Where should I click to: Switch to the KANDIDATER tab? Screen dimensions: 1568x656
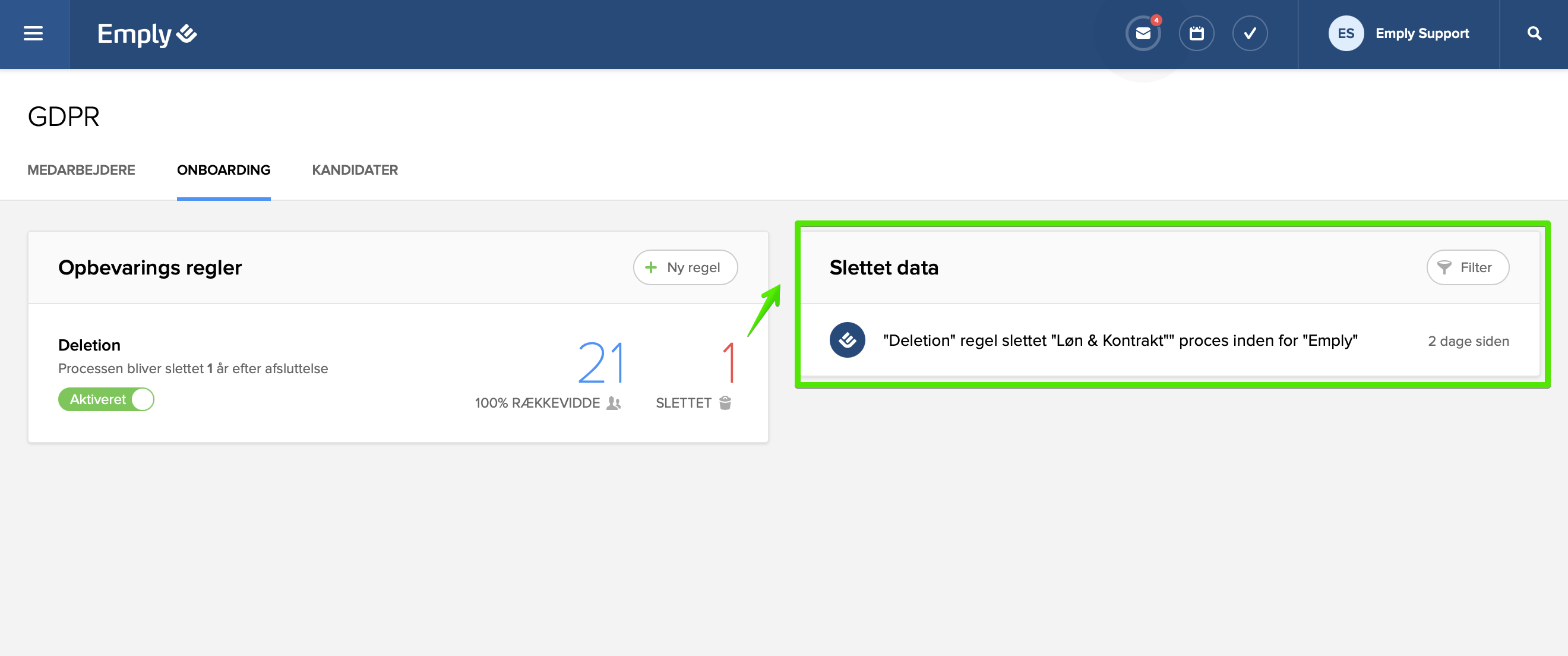(354, 170)
